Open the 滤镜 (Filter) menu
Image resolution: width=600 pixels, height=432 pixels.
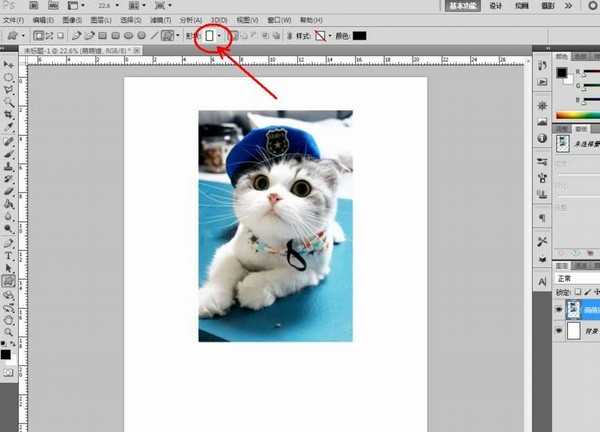(160, 20)
